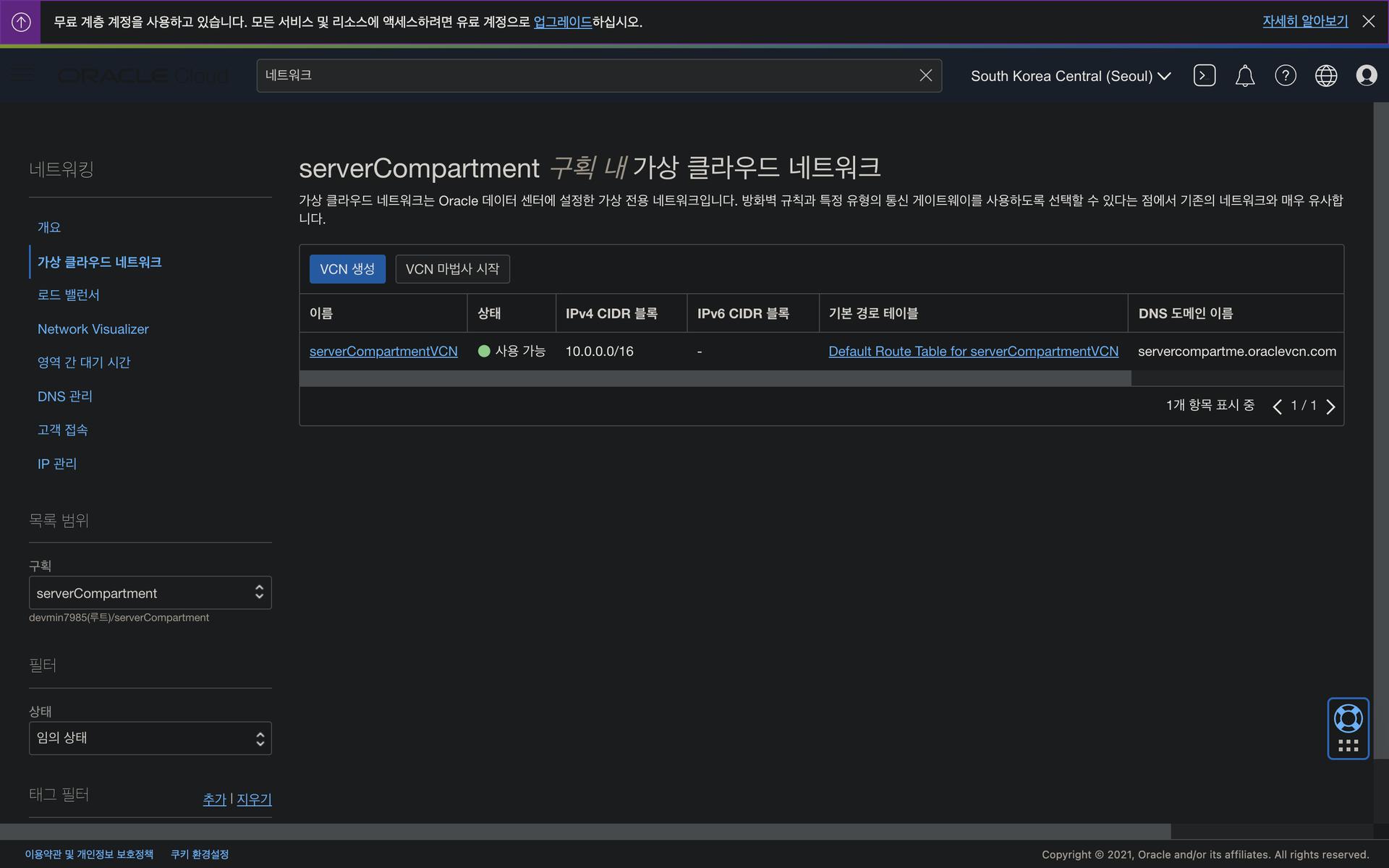Click the table horizontal scrollbar
Viewport: 1389px width, 868px height.
[x=715, y=378]
